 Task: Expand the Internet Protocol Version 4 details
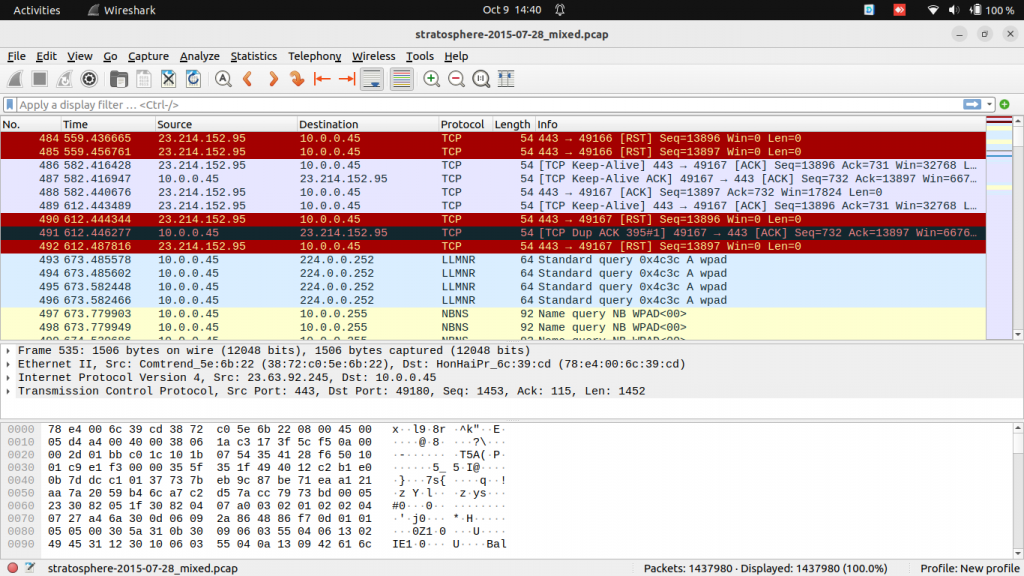click(8, 377)
